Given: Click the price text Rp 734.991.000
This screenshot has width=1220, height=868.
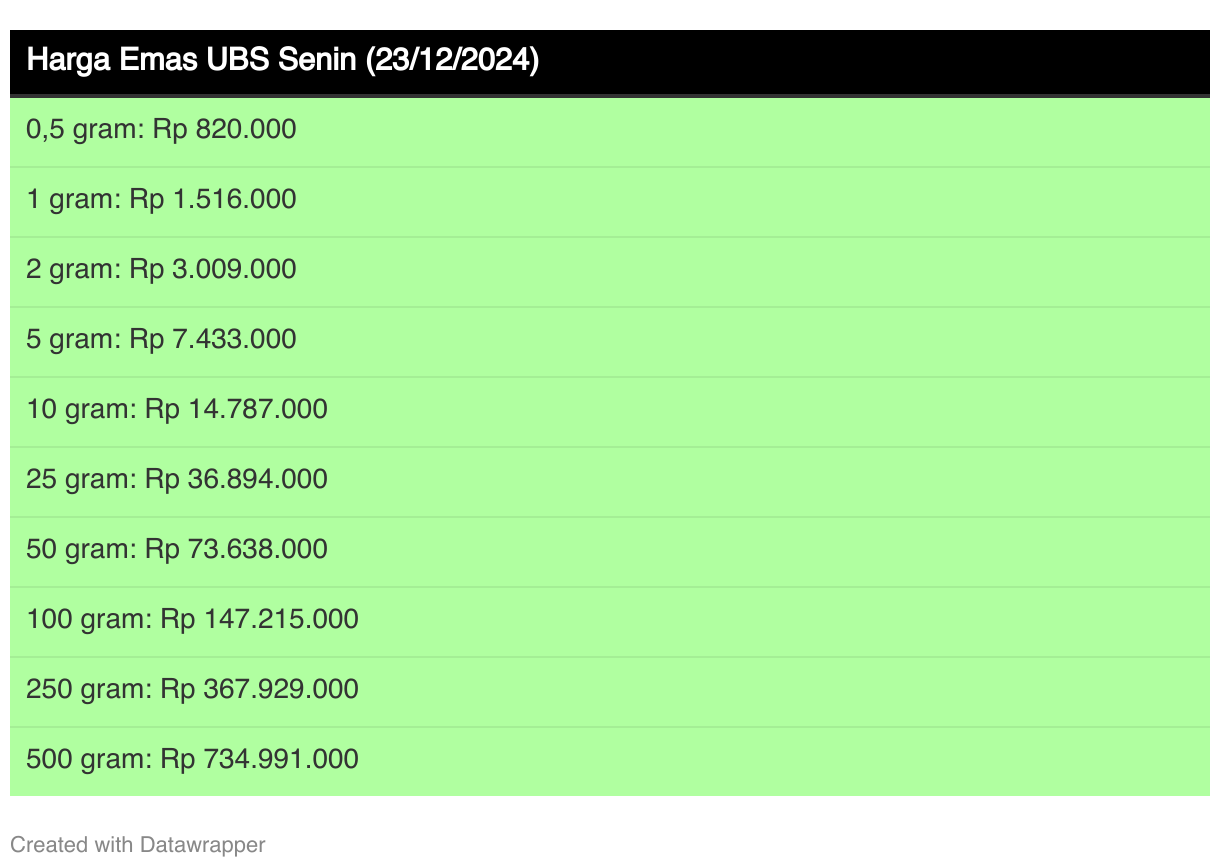Looking at the screenshot, I should 260,759.
